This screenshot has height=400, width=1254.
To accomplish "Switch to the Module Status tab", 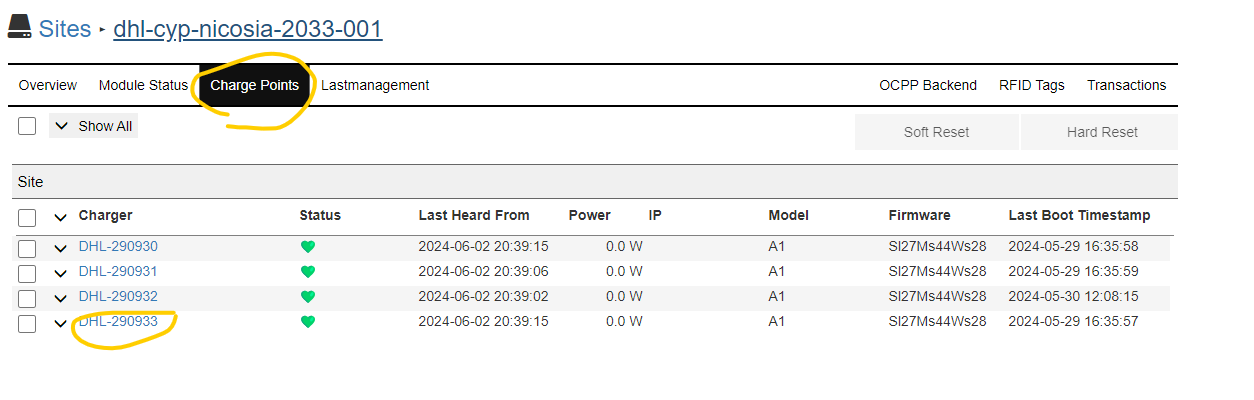I will click(143, 85).
